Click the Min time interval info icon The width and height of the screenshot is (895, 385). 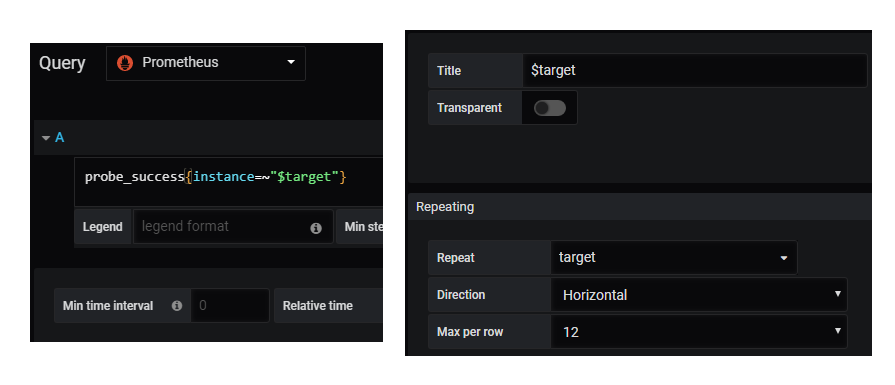pos(177,306)
